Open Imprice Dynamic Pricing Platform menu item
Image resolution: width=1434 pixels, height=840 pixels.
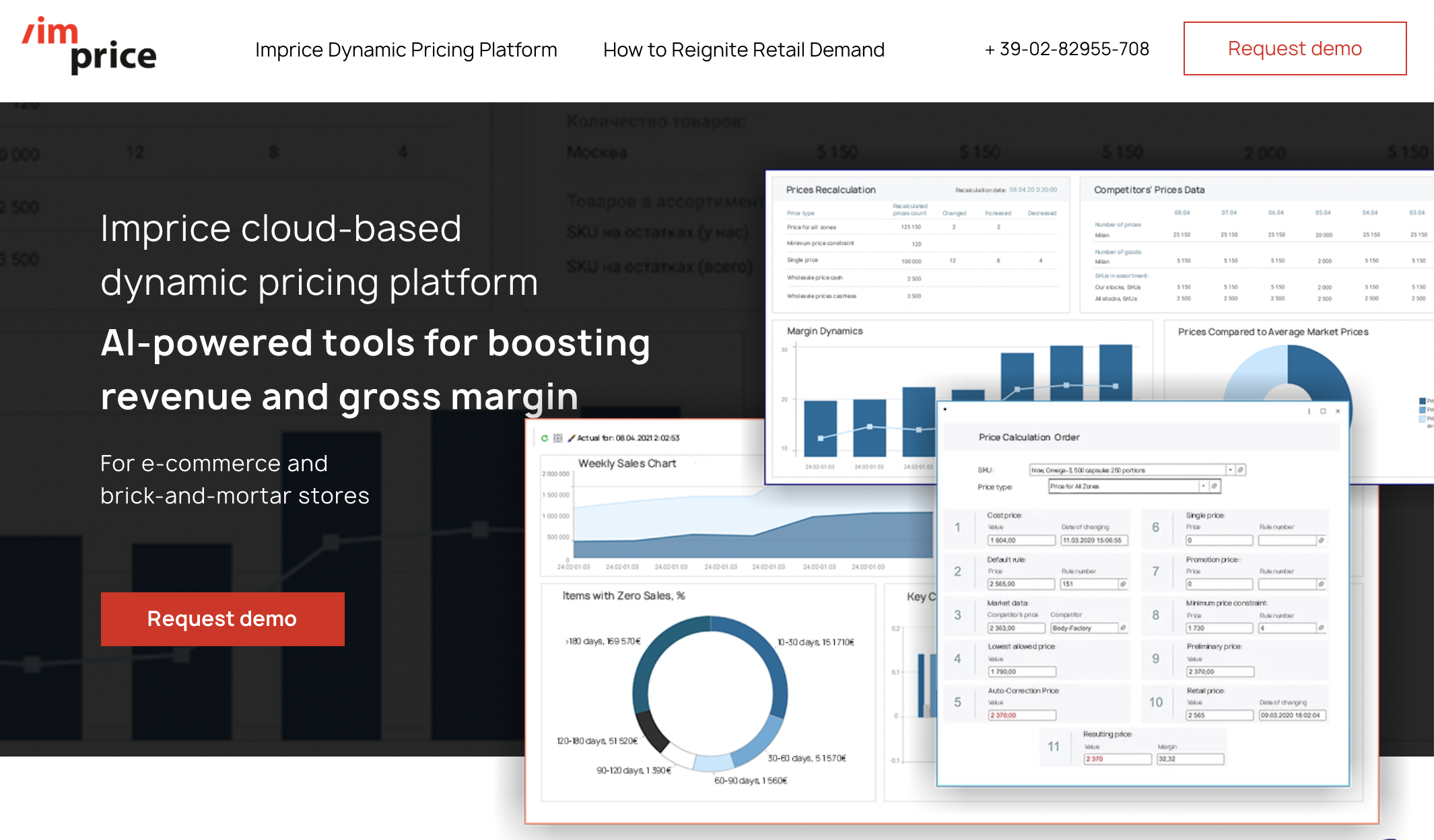pos(406,50)
